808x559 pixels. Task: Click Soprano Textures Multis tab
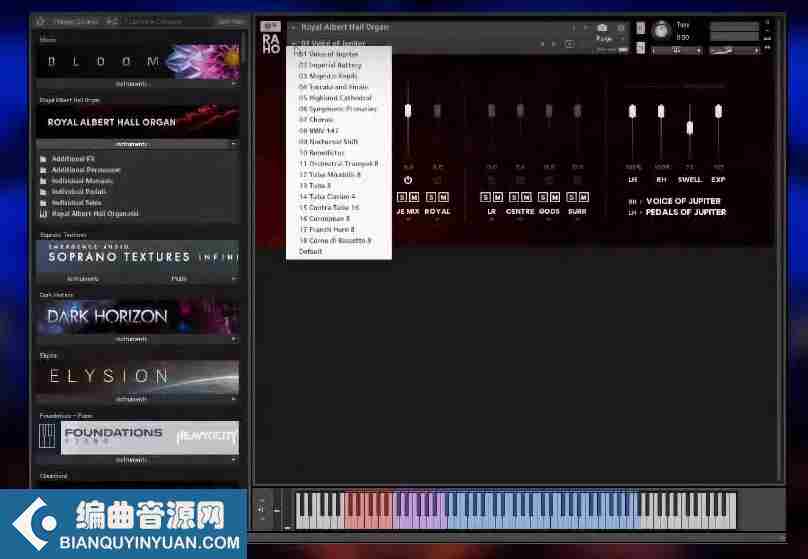coord(179,279)
